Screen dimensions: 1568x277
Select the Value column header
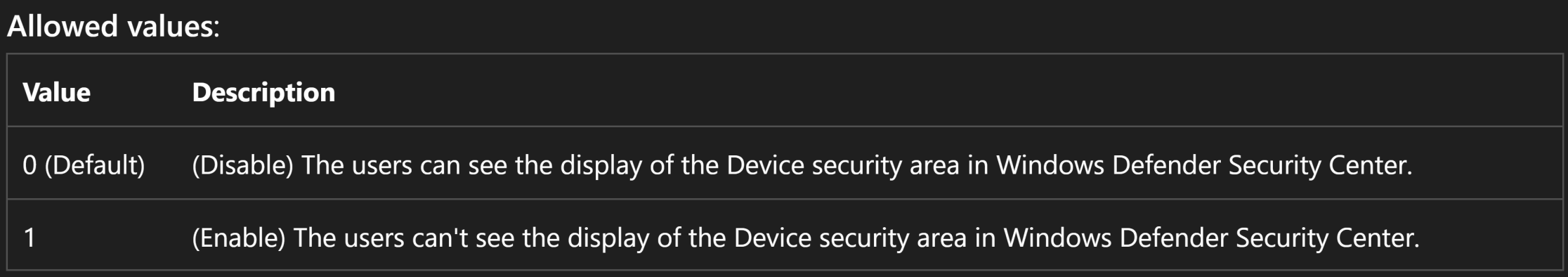pyautogui.click(x=57, y=92)
